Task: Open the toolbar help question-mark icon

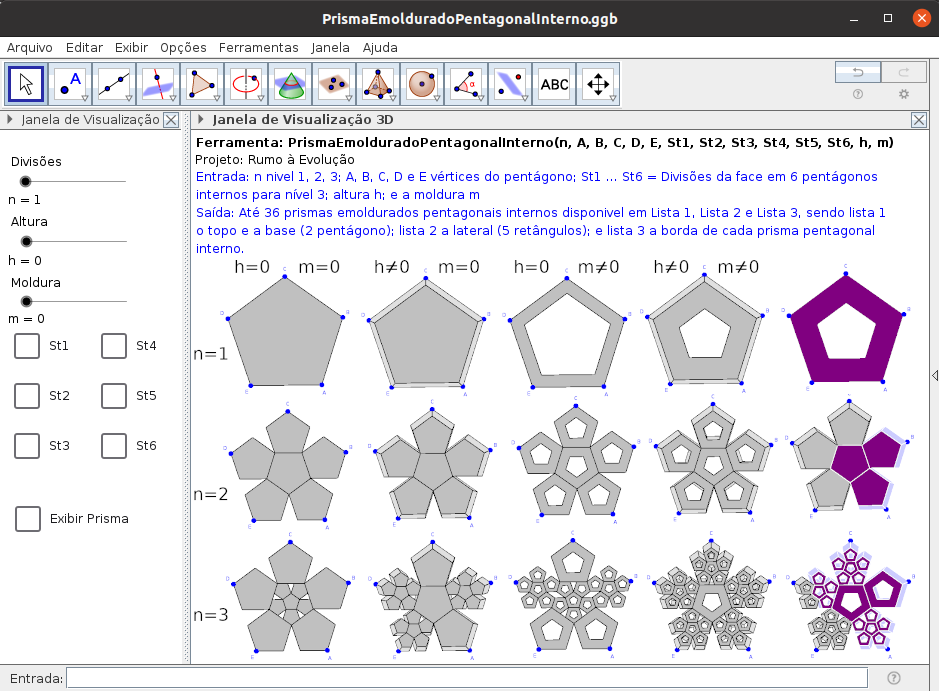Action: pyautogui.click(x=858, y=94)
